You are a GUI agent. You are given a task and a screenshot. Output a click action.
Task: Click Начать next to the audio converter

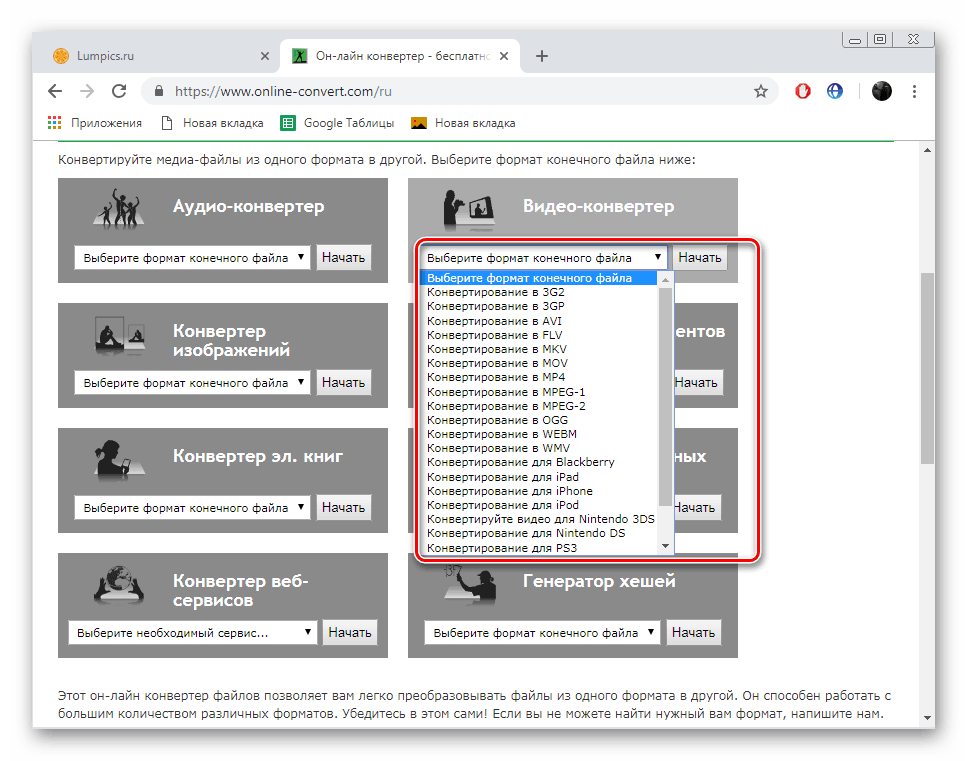(343, 257)
